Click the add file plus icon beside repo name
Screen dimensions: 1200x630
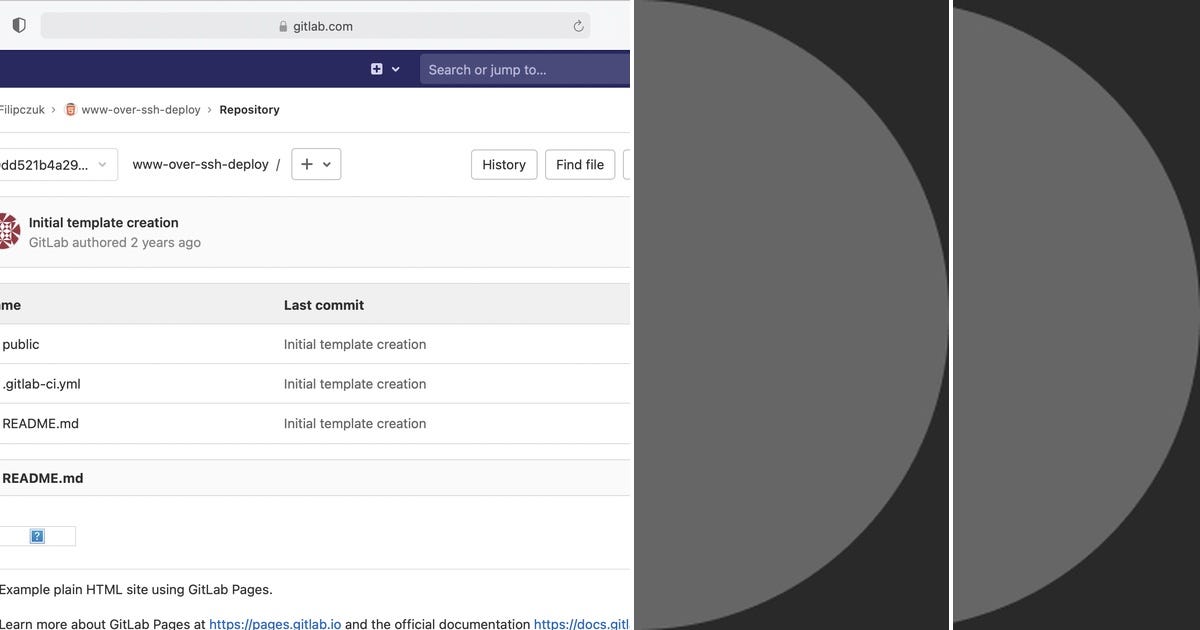308,164
